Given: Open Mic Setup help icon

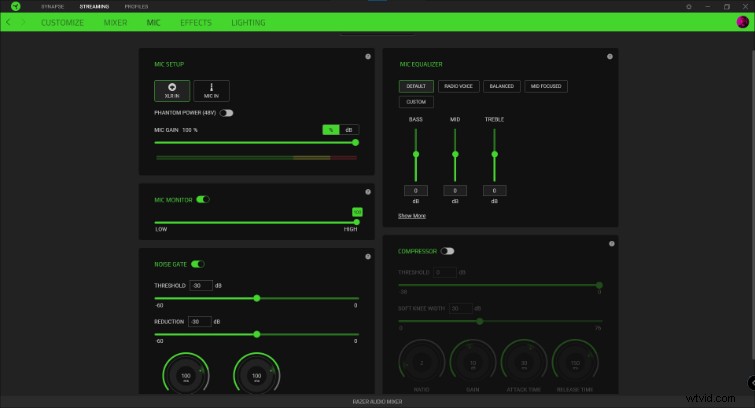Looking at the screenshot, I should click(x=368, y=56).
